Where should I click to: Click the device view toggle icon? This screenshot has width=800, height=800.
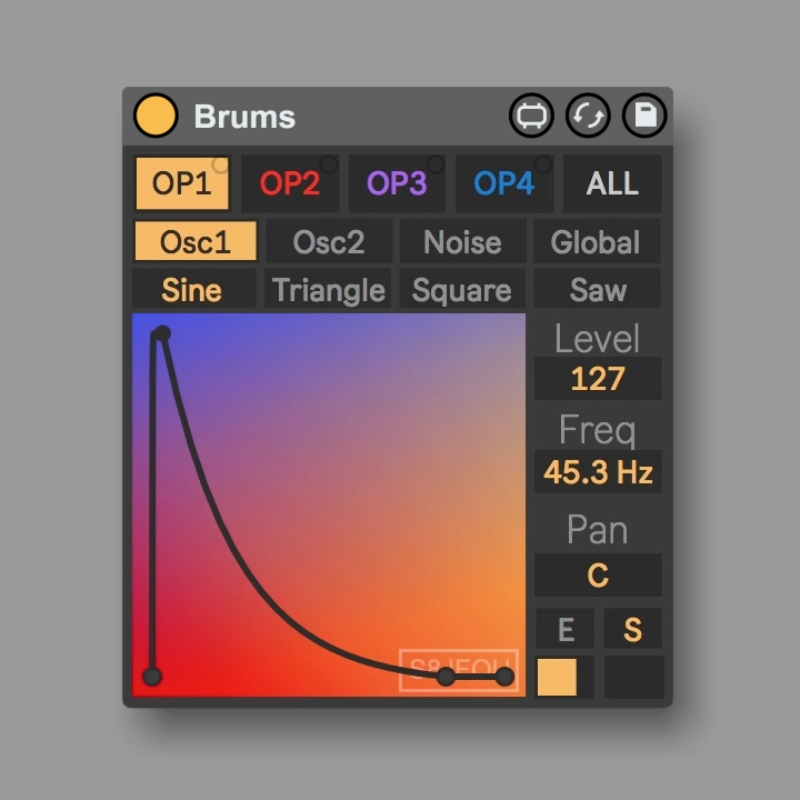click(x=531, y=116)
